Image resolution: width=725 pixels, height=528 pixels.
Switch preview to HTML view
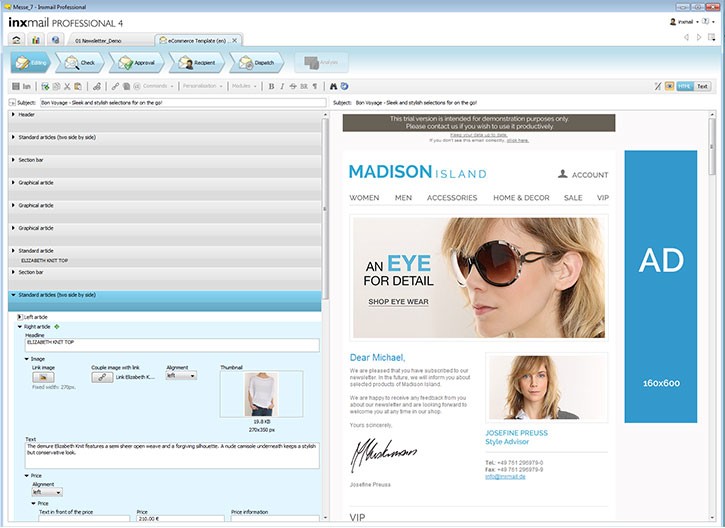685,86
